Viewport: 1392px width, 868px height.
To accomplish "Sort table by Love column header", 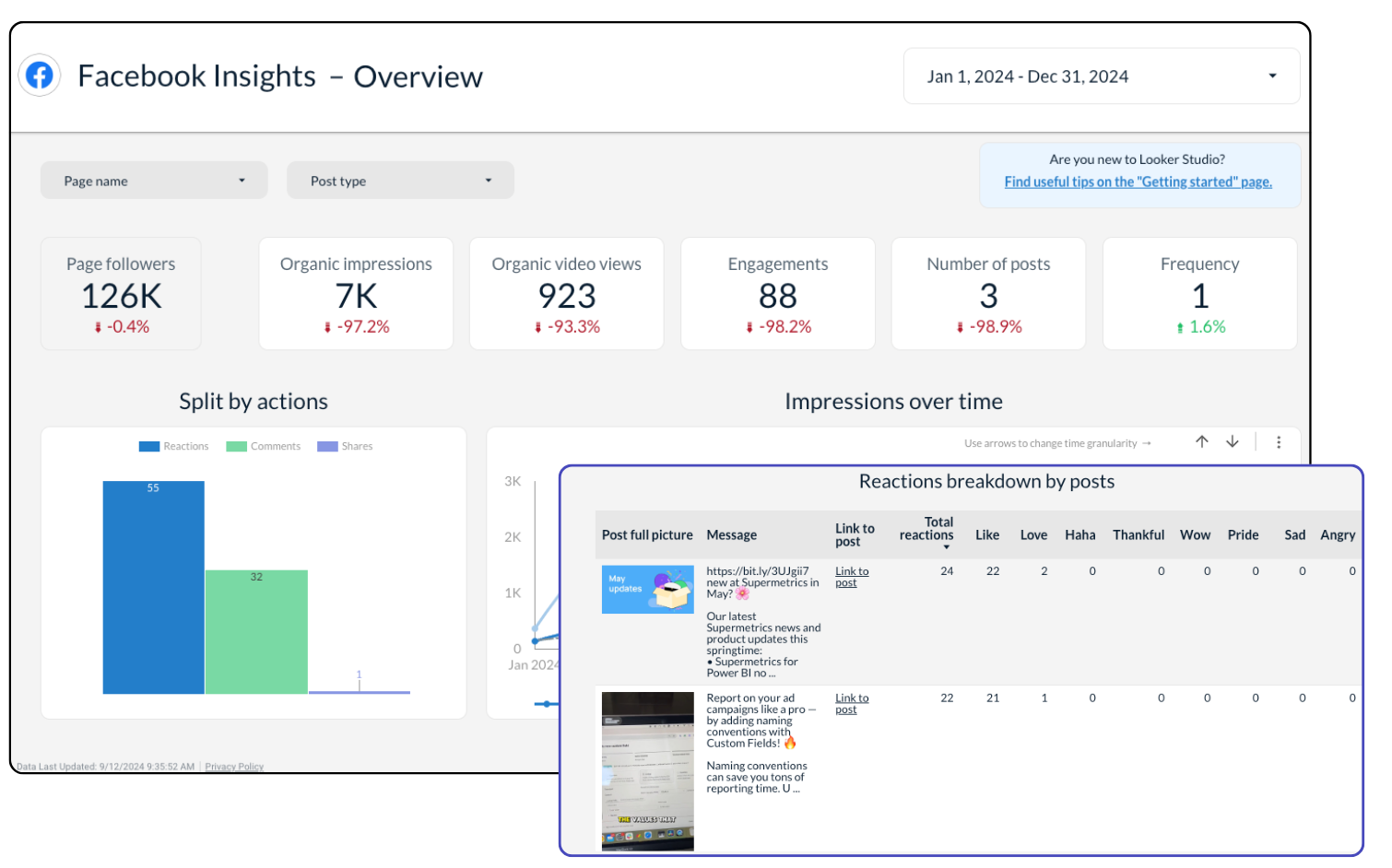I will (x=1033, y=535).
